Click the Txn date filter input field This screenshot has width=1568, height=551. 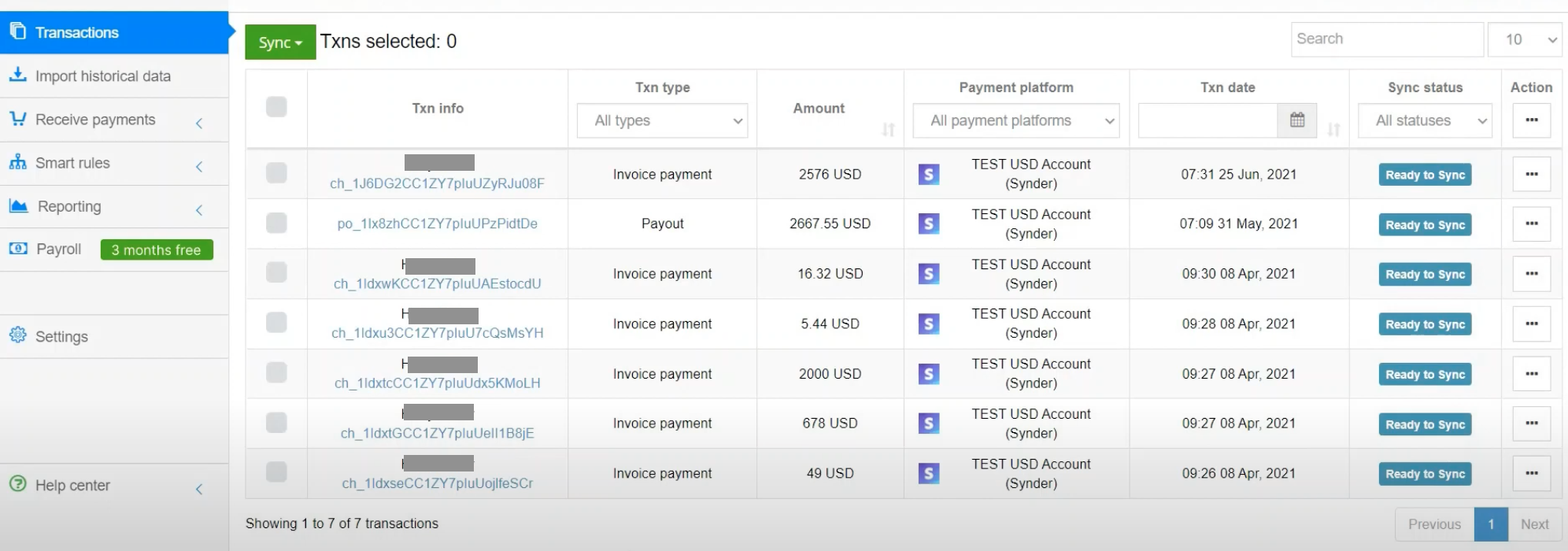coord(1207,120)
